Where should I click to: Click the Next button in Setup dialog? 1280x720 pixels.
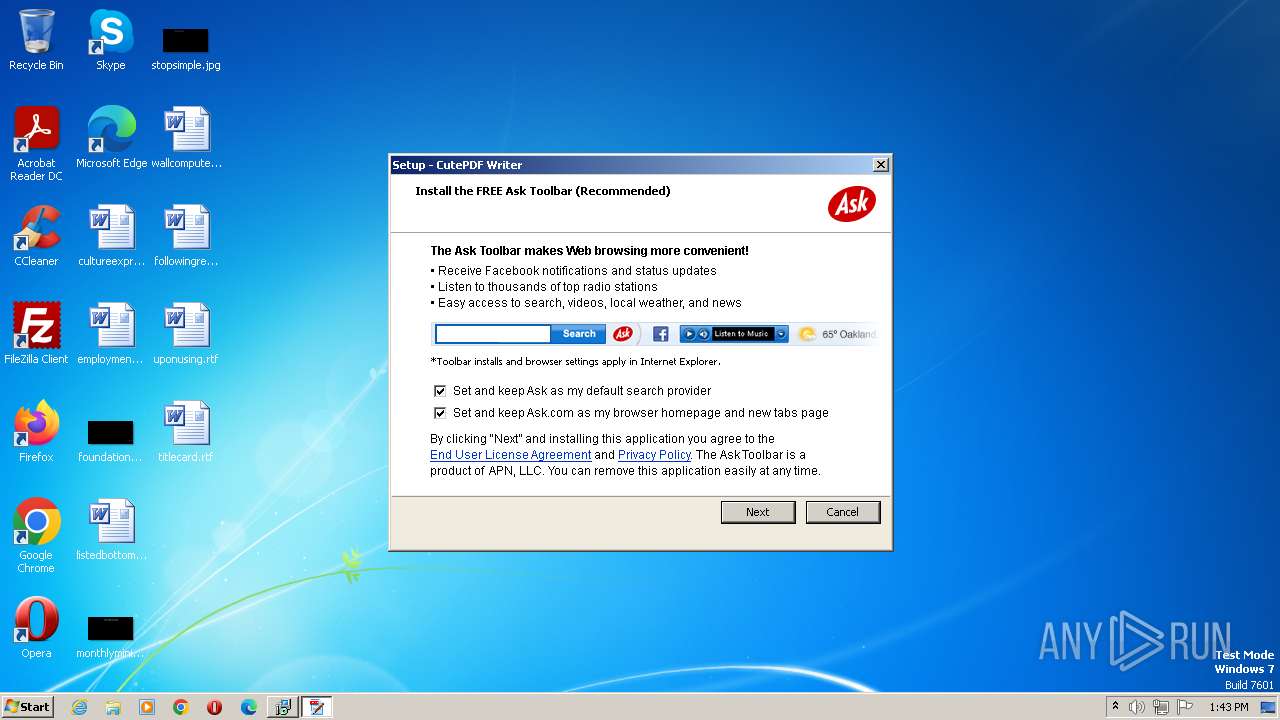[x=758, y=512]
